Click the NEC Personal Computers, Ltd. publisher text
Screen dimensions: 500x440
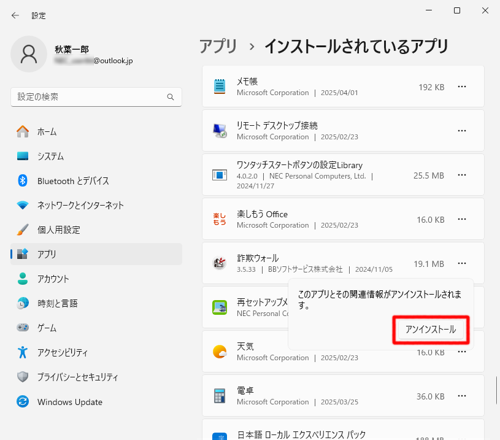point(317,176)
